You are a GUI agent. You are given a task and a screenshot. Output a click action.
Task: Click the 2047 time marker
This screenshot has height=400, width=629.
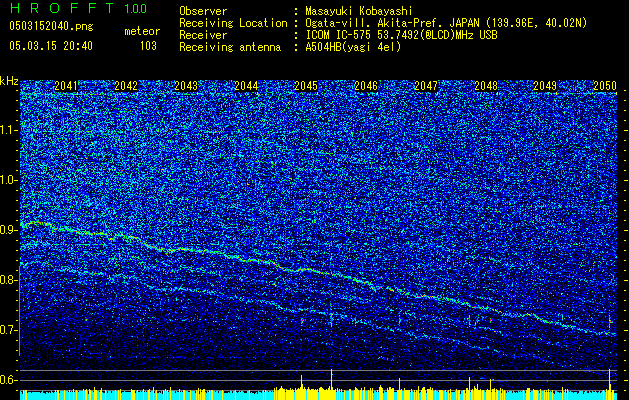pos(426,86)
